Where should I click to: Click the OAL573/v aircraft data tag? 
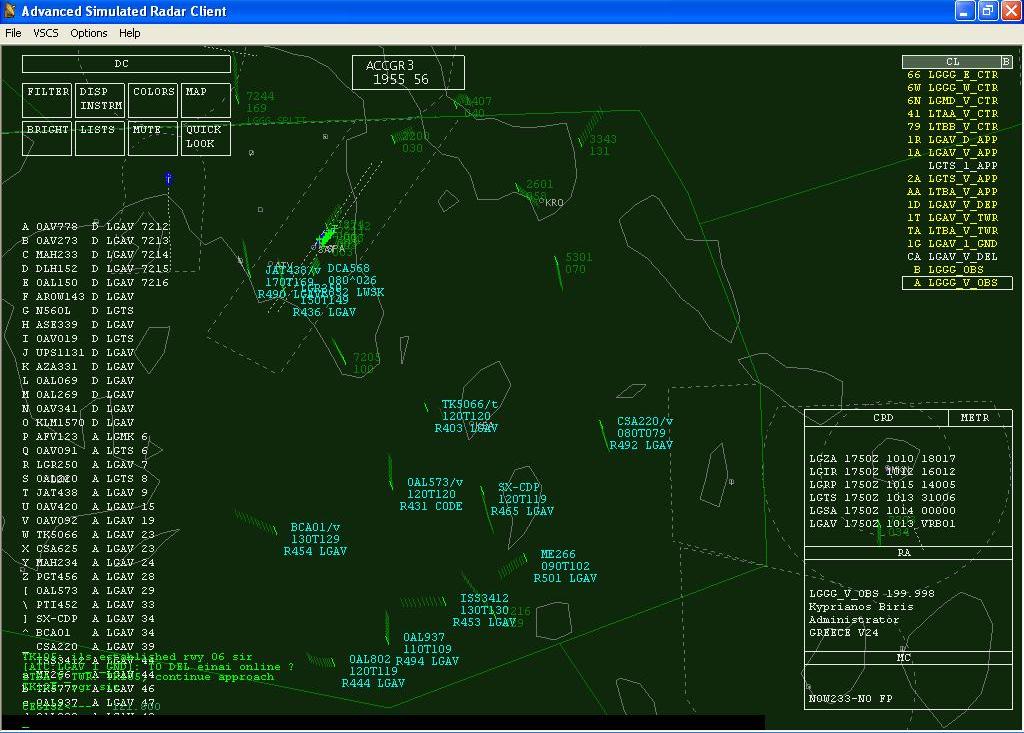[x=432, y=494]
